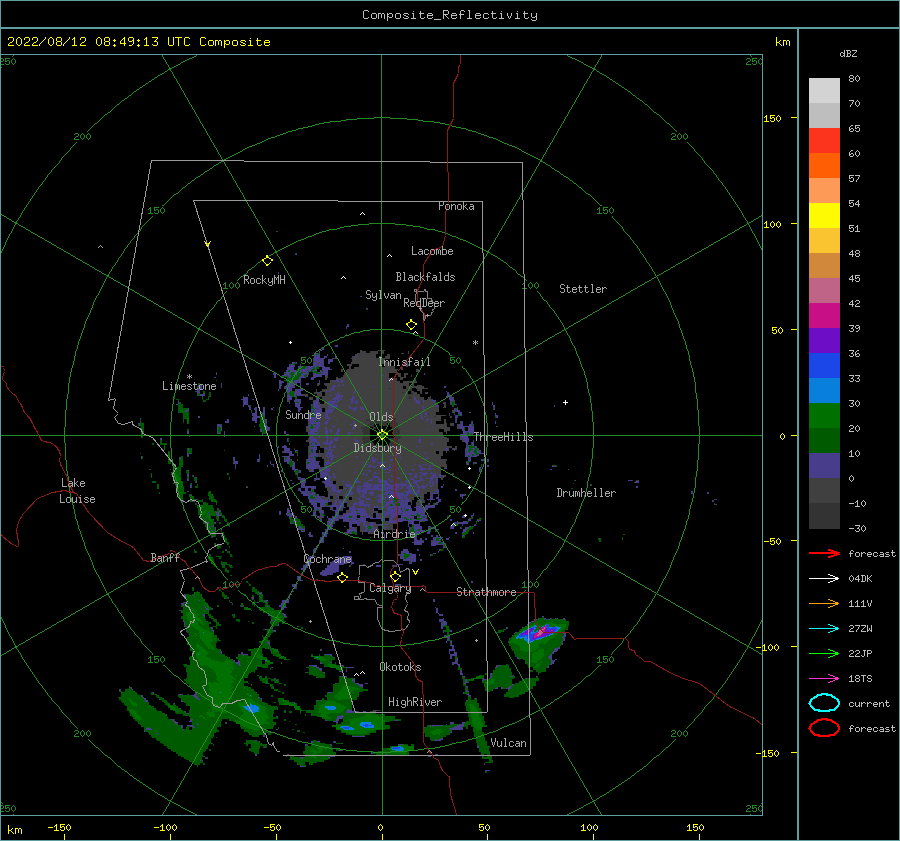Click the Vulcan label
This screenshot has height=841, width=900.
point(509,743)
